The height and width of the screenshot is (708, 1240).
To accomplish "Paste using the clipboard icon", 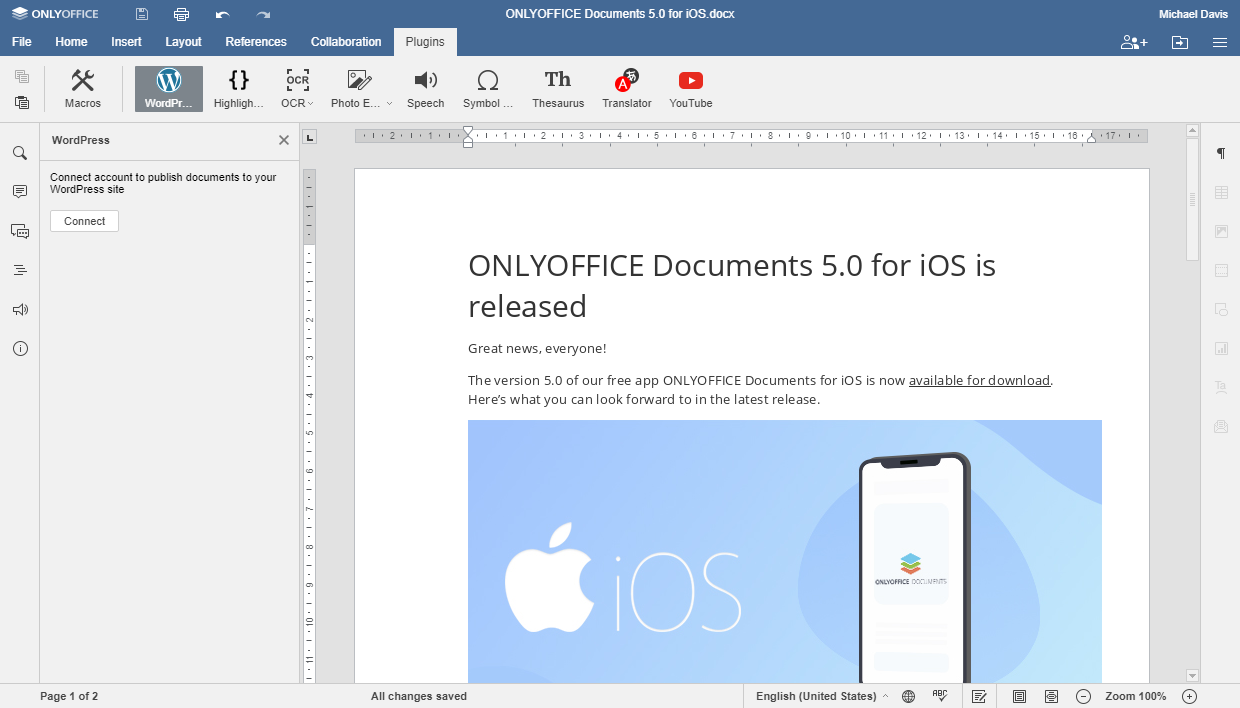I will pyautogui.click(x=22, y=102).
